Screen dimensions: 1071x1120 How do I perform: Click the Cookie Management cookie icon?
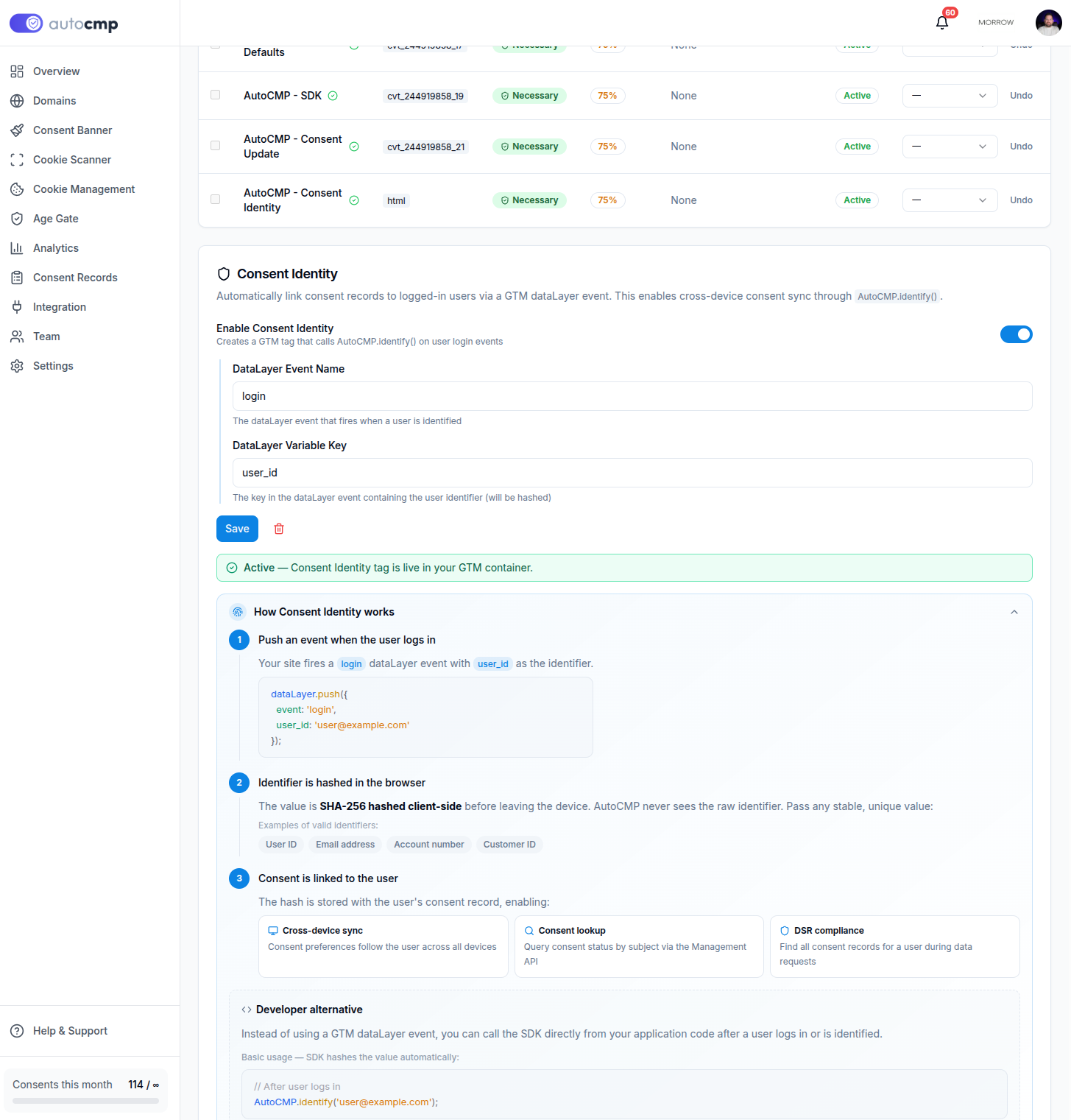click(17, 189)
